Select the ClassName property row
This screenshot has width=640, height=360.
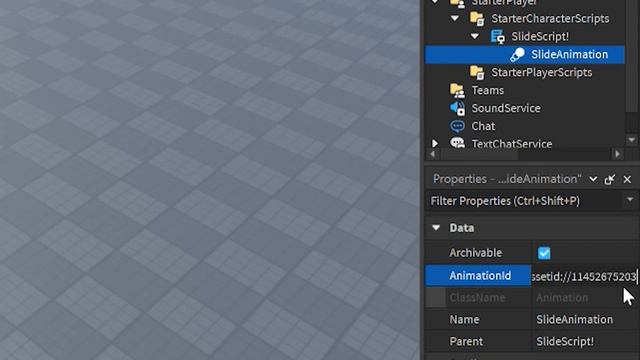(x=532, y=298)
